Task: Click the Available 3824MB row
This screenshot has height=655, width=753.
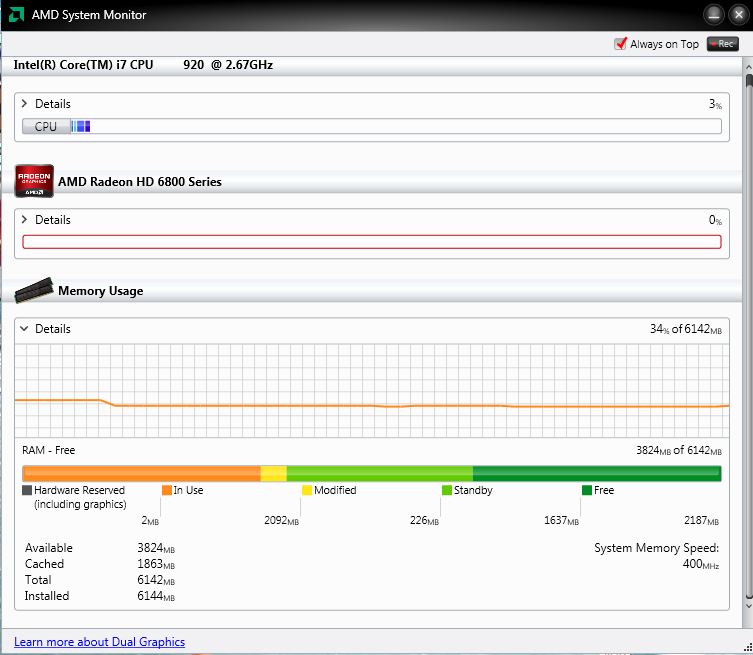Action: [100, 548]
